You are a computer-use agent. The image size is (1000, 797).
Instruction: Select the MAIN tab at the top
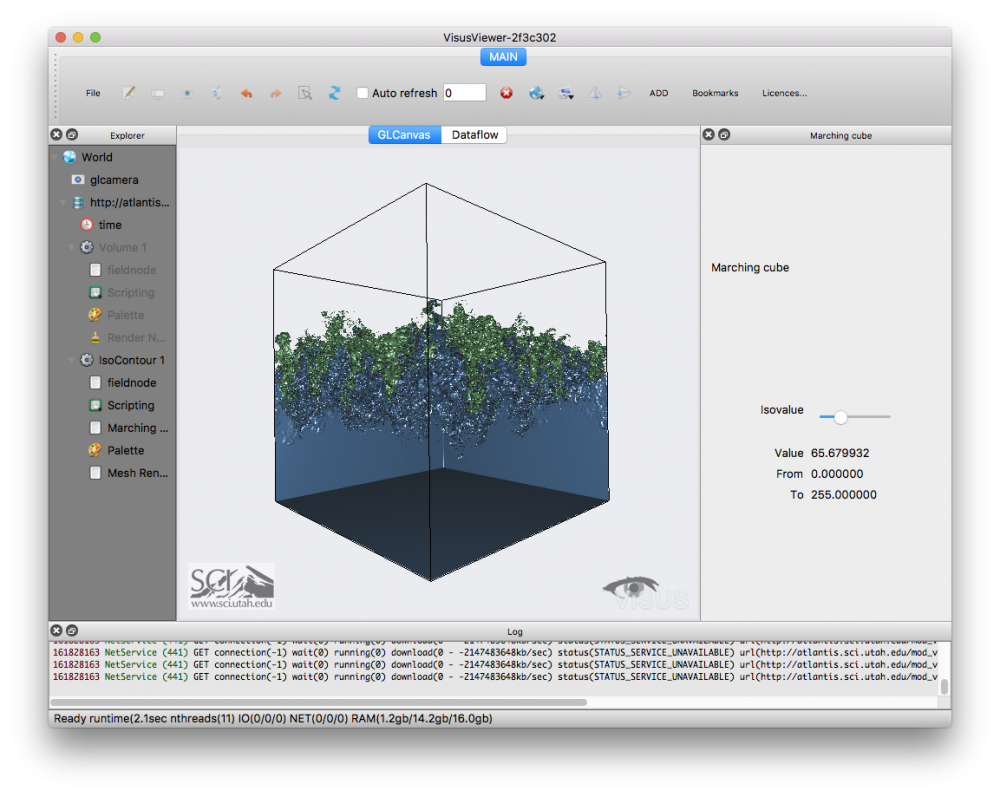point(503,57)
